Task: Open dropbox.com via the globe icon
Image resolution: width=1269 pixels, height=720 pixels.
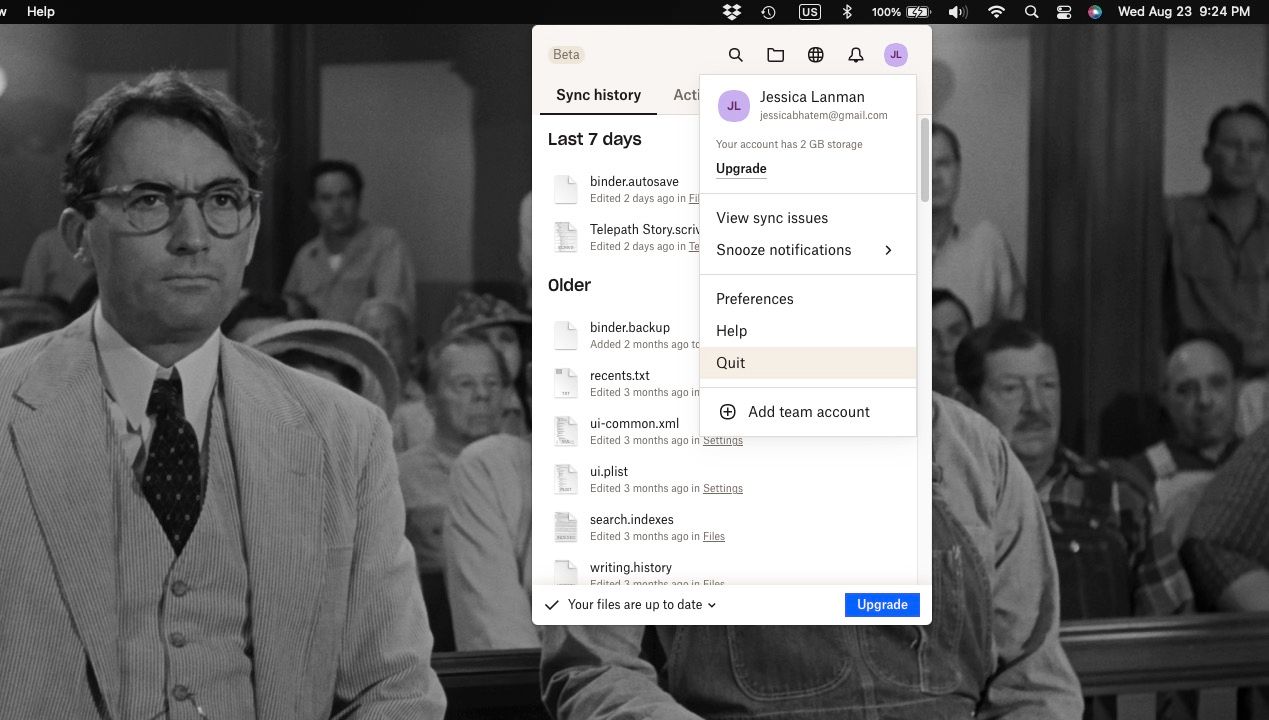Action: point(815,55)
